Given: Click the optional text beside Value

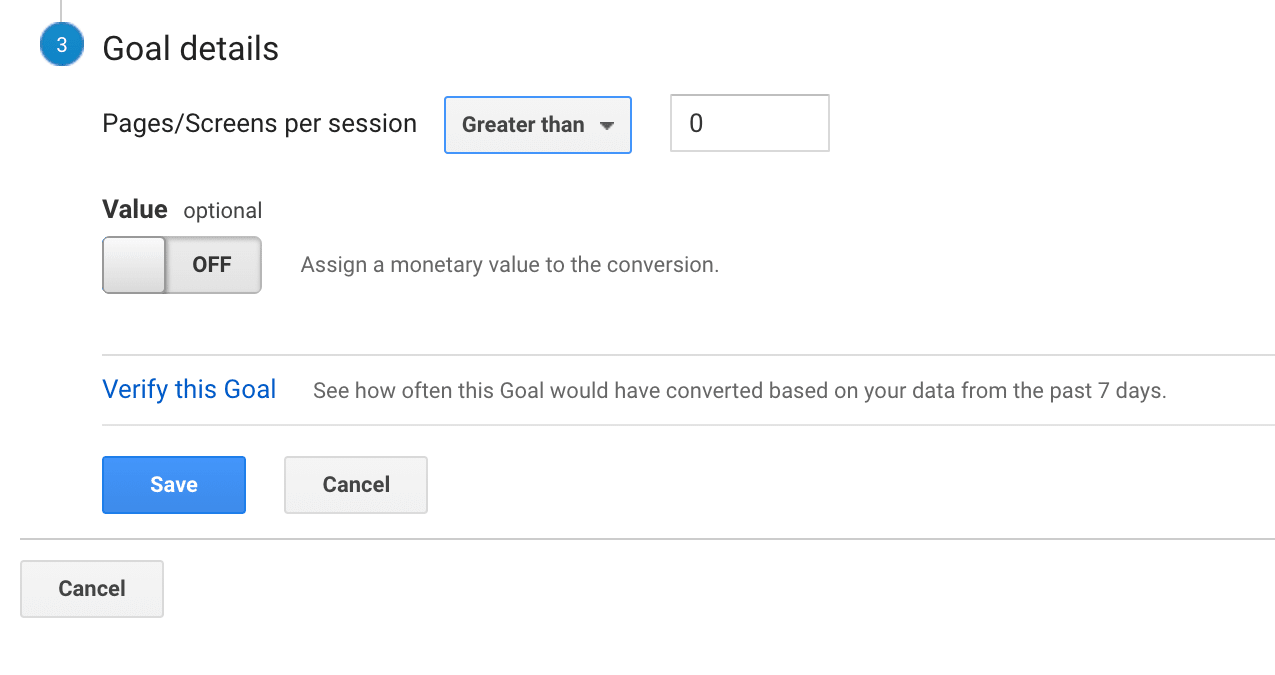Looking at the screenshot, I should (223, 211).
